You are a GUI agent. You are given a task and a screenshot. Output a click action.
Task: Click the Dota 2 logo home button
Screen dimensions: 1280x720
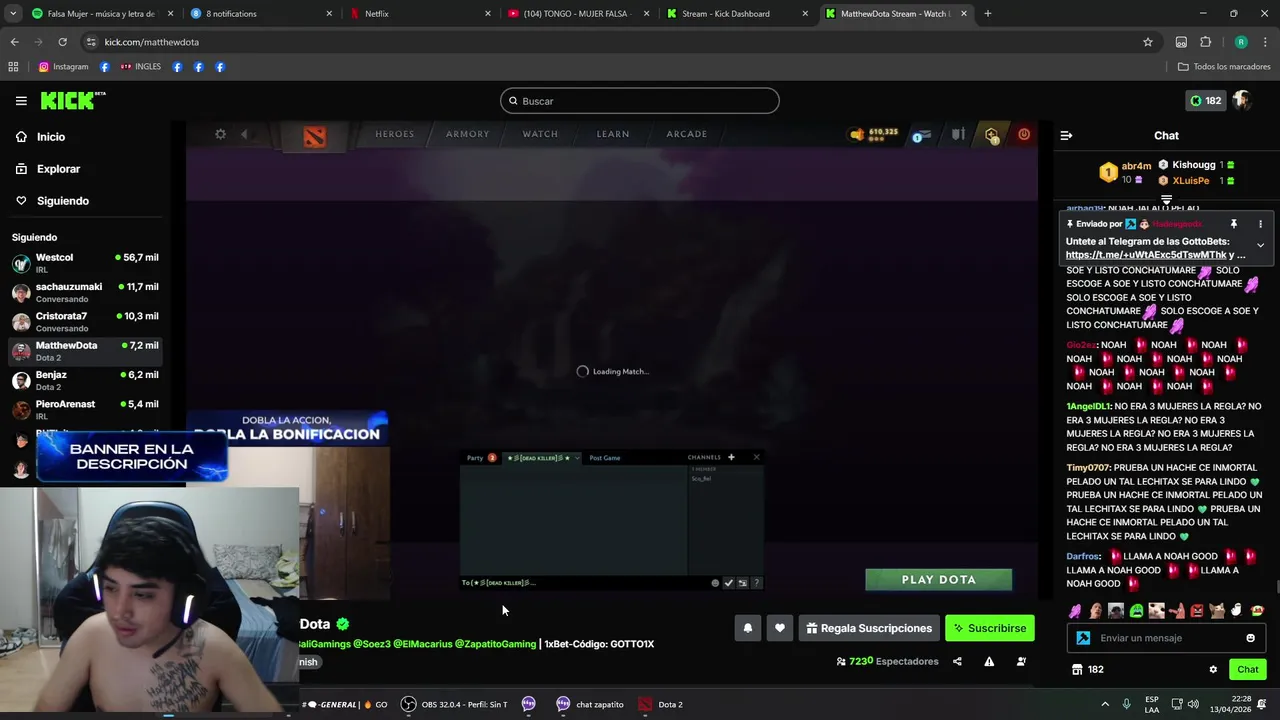pyautogui.click(x=314, y=137)
